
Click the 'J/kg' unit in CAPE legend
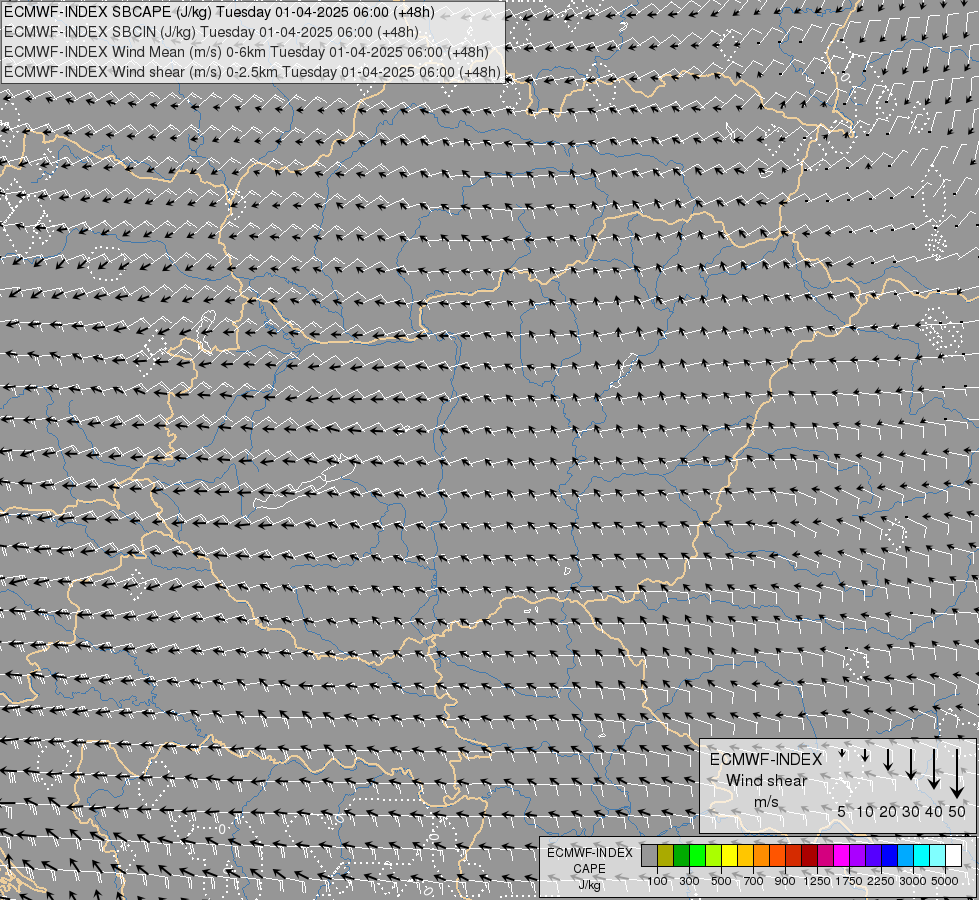pos(589,885)
